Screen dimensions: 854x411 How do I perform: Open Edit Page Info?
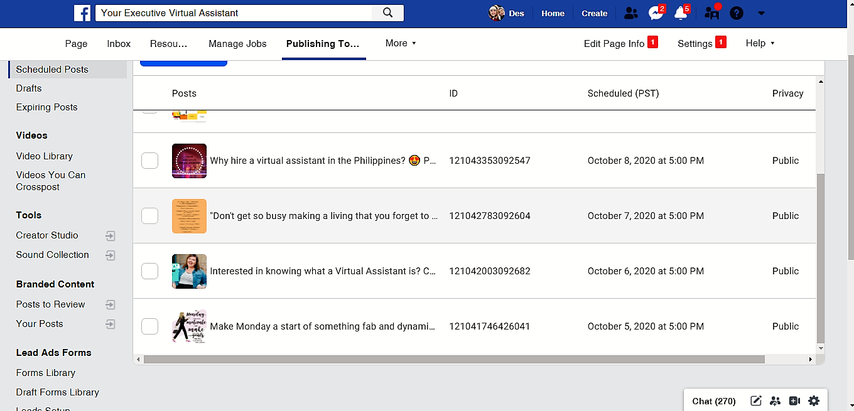[x=614, y=44]
